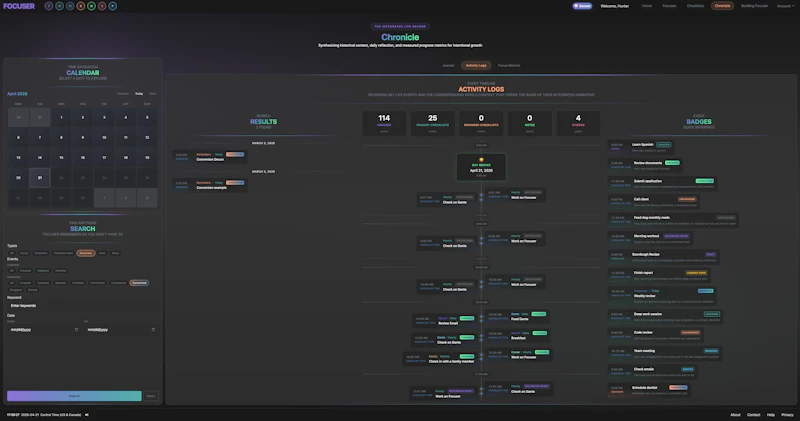This screenshot has width=800, height=421.
Task: Open the Privacy link in the footer
Action: (787, 415)
